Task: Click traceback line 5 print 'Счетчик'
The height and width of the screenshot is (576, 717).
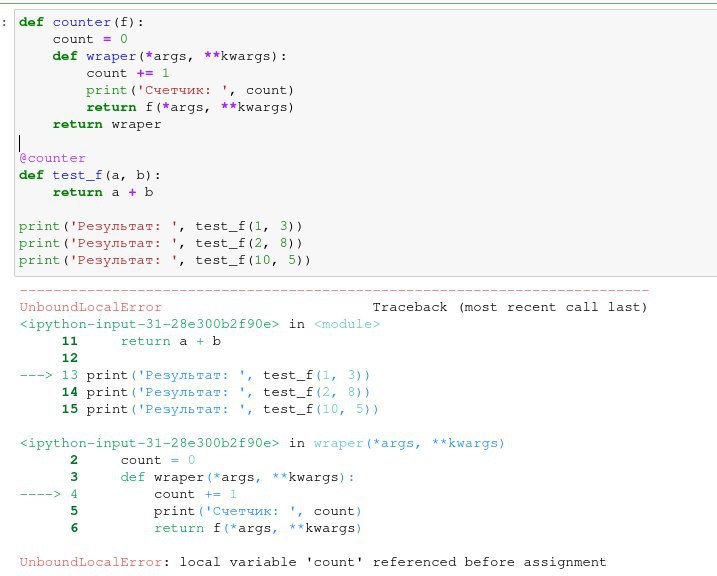Action: pos(216,511)
